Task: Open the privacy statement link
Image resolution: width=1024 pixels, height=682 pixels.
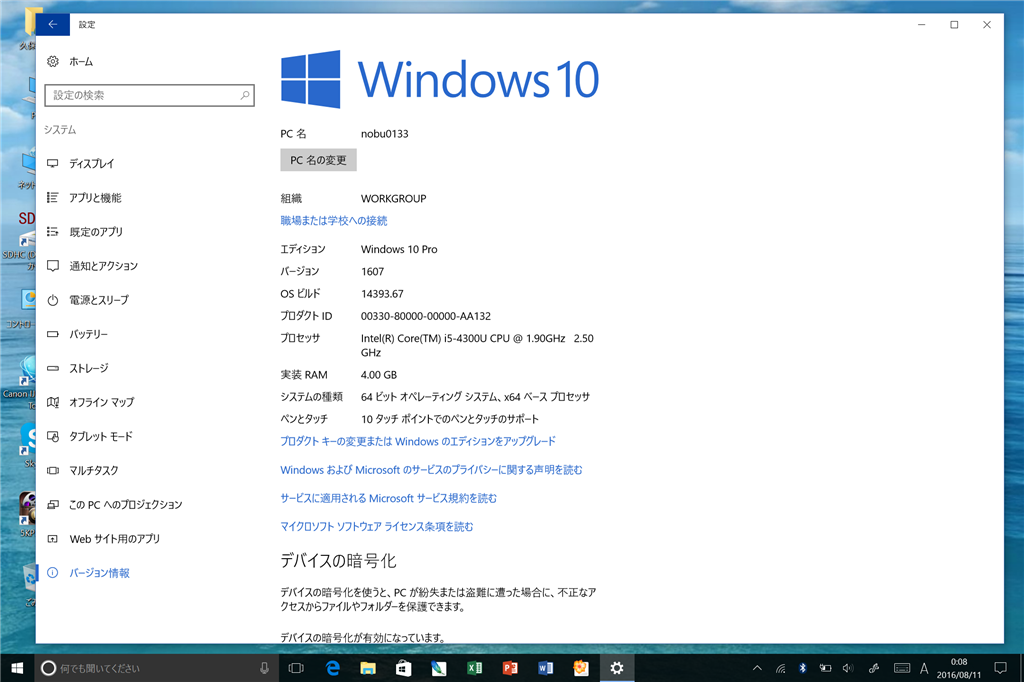Action: [x=431, y=470]
